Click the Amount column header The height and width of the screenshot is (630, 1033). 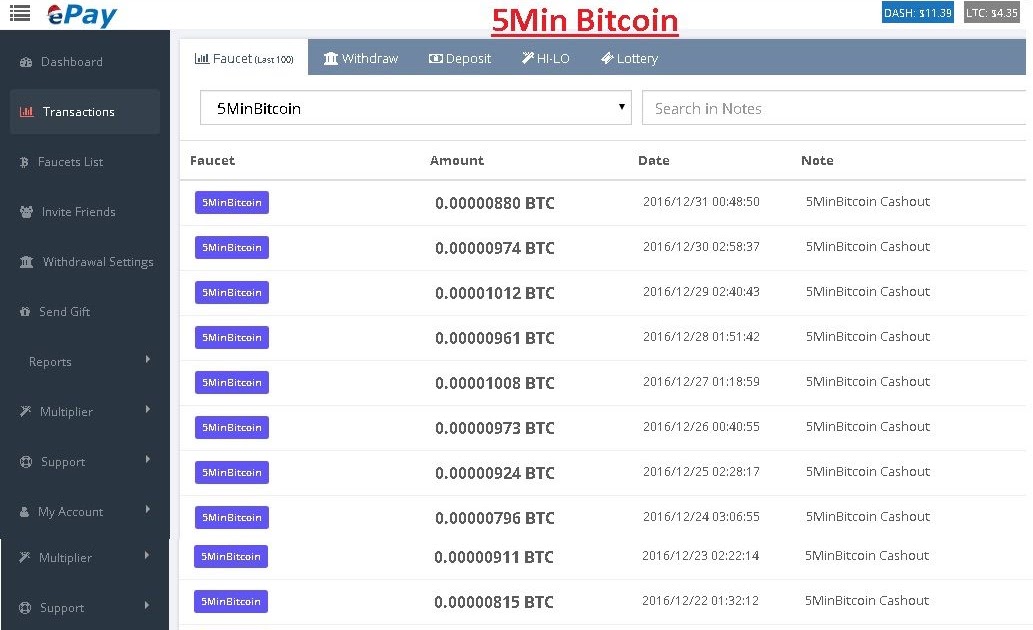pos(457,160)
